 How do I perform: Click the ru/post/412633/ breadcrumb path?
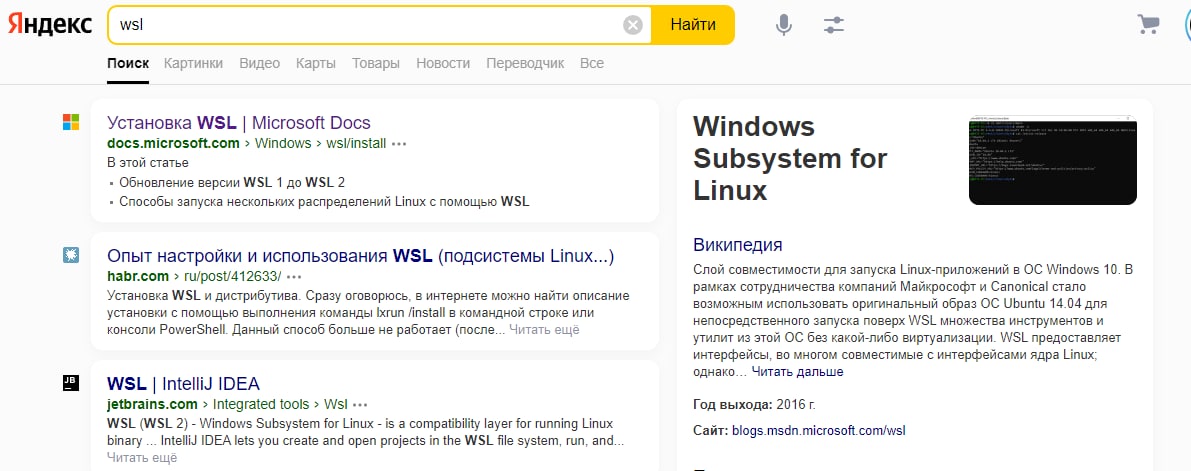click(x=232, y=277)
